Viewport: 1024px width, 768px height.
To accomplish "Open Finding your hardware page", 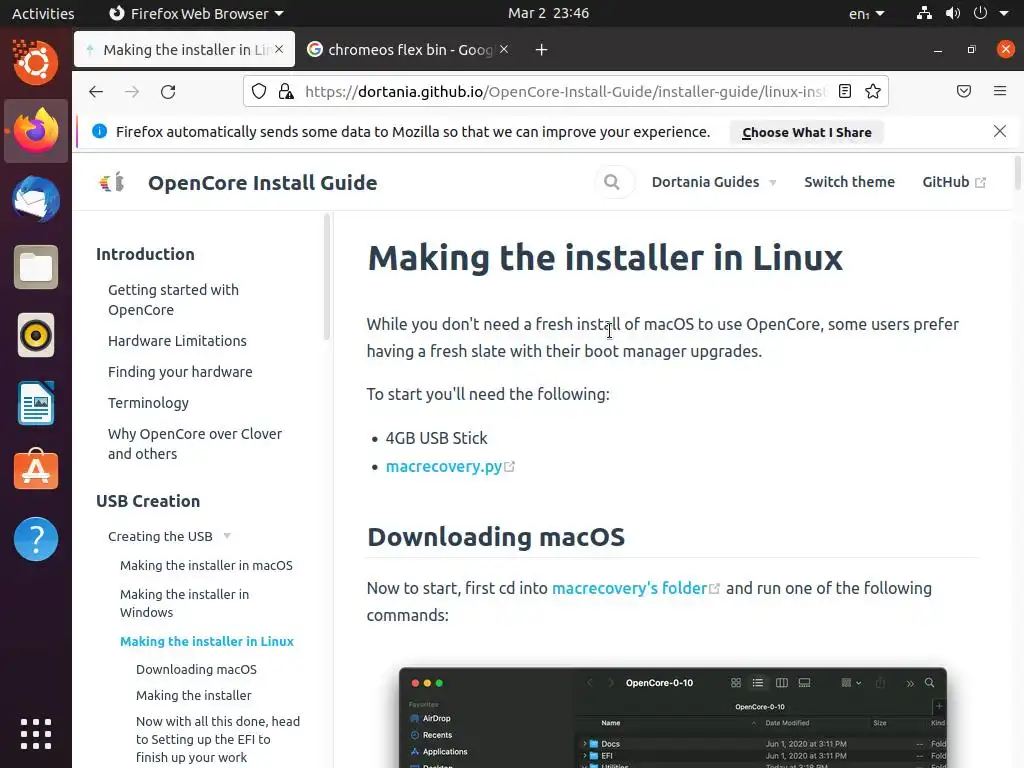I will pos(180,372).
